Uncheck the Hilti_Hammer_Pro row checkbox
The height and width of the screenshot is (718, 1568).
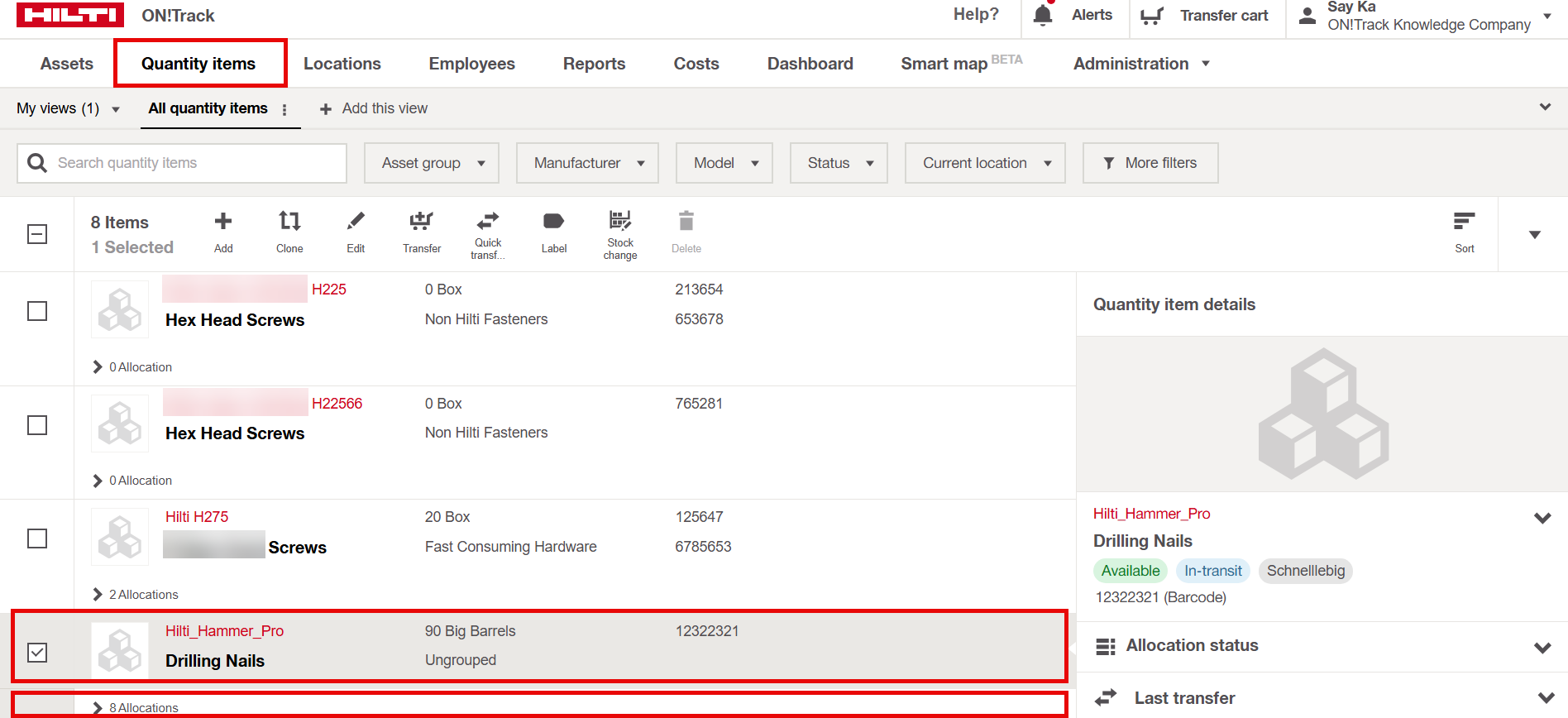pos(37,653)
